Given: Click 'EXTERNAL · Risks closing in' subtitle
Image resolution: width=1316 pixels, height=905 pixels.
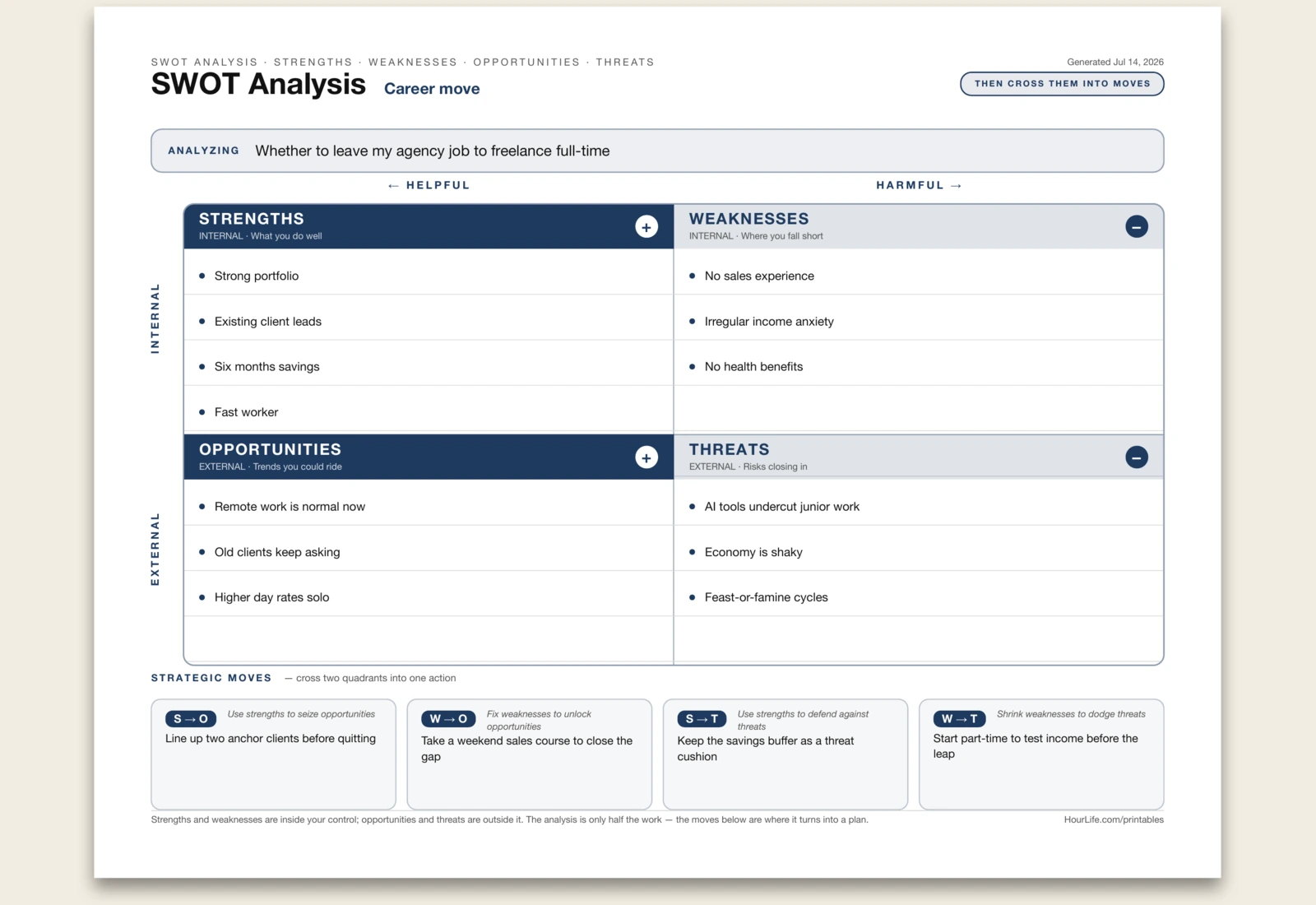Looking at the screenshot, I should click(748, 466).
